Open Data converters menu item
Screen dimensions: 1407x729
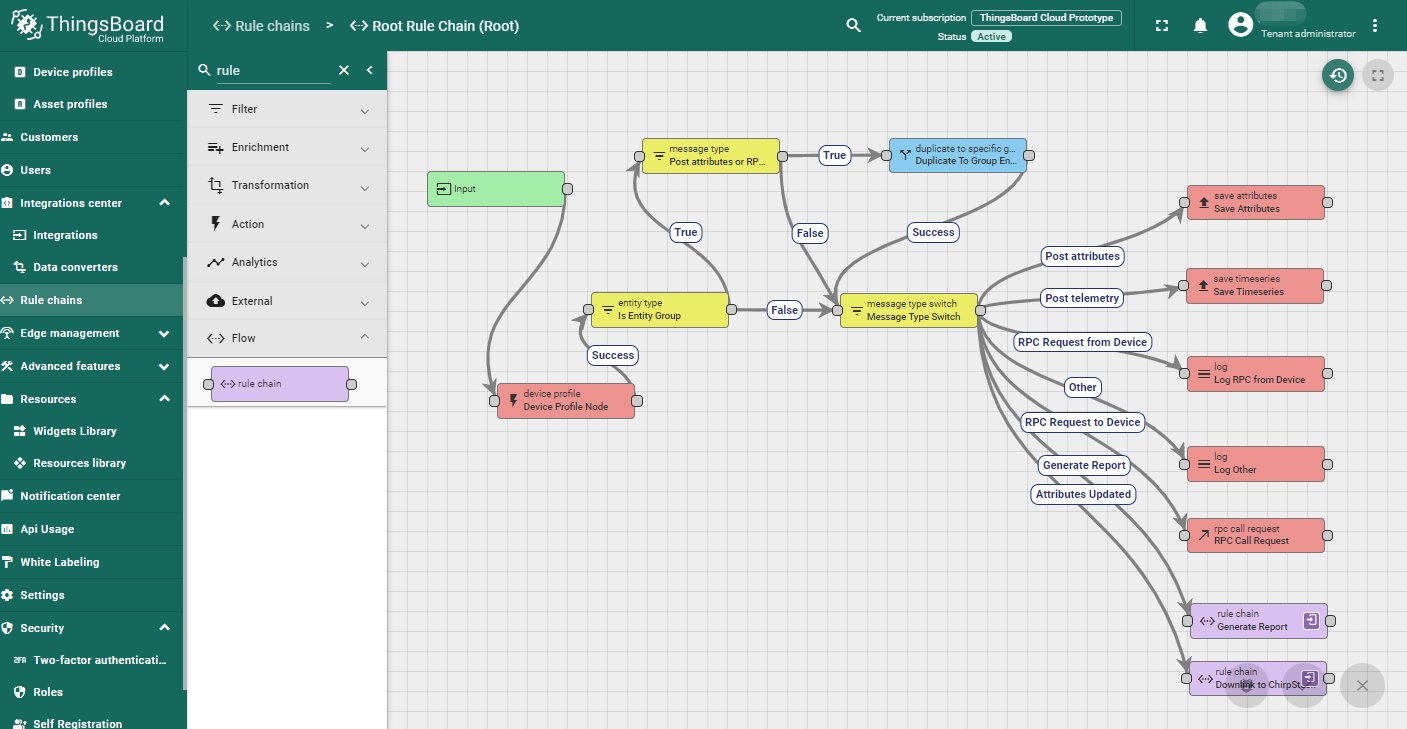(92, 267)
